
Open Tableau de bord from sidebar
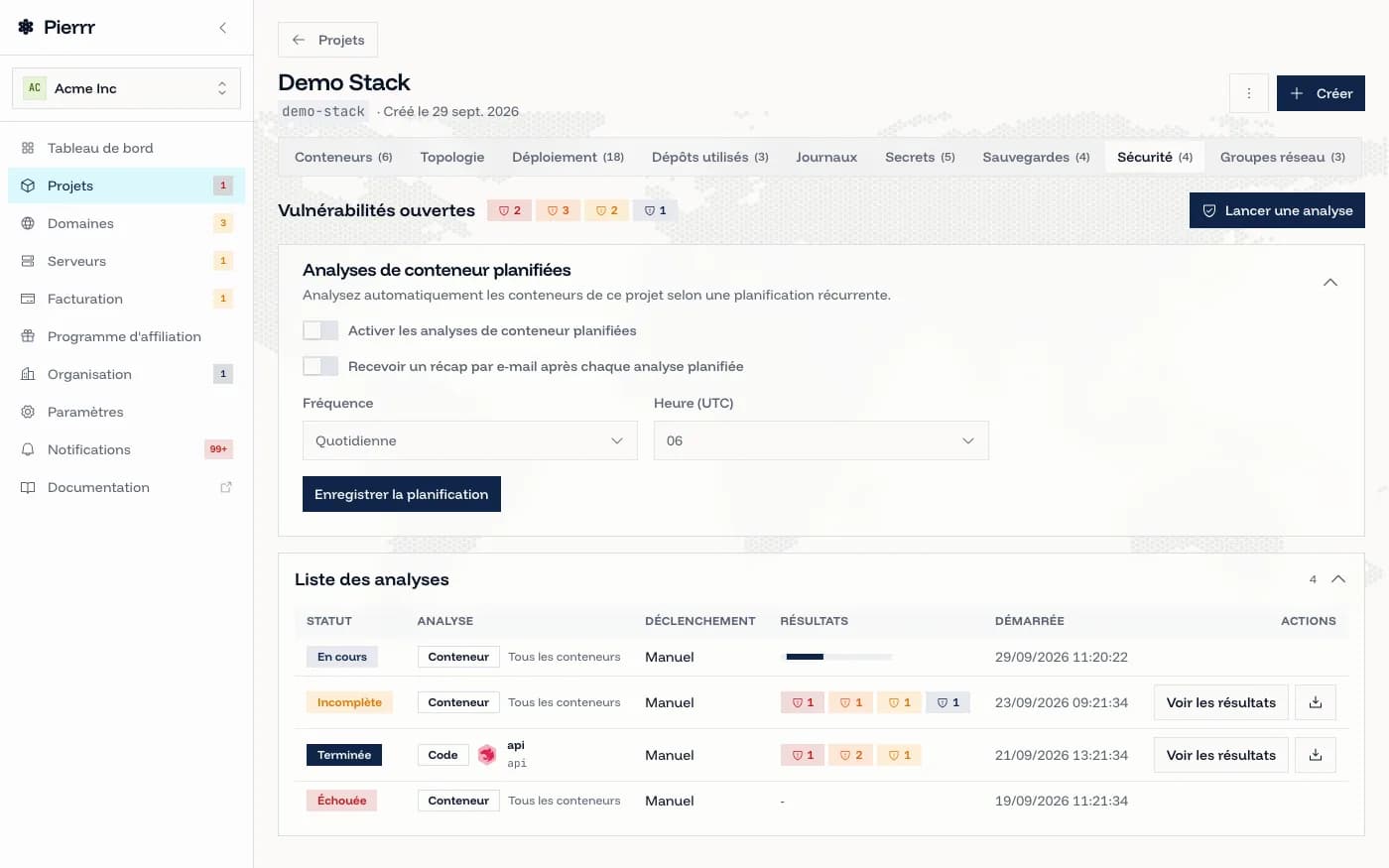coord(126,148)
